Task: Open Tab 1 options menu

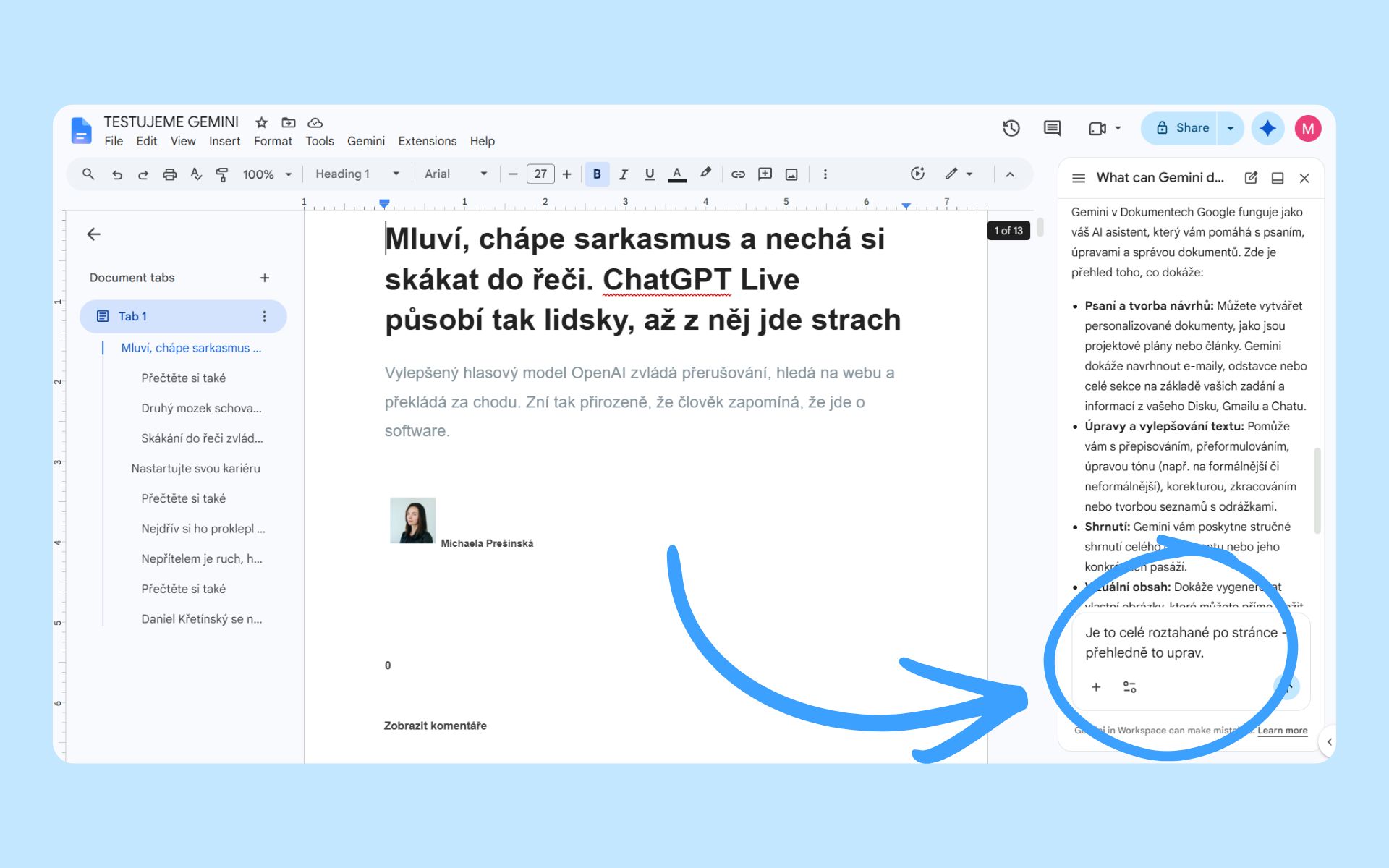Action: [x=264, y=316]
